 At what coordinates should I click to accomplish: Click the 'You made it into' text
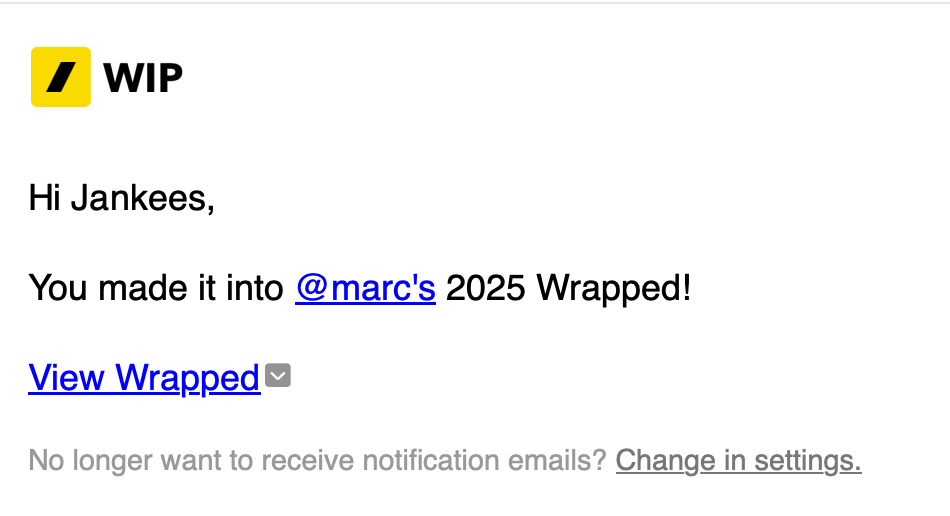(x=156, y=288)
